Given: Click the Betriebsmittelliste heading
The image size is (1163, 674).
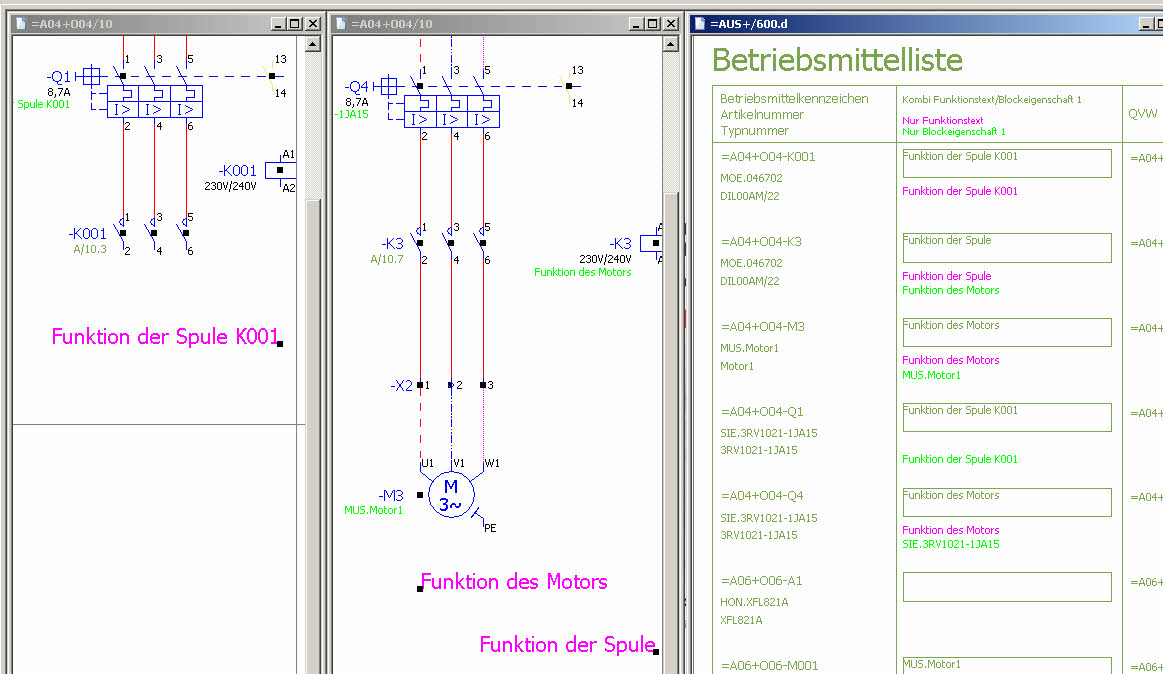Looking at the screenshot, I should pos(837,60).
